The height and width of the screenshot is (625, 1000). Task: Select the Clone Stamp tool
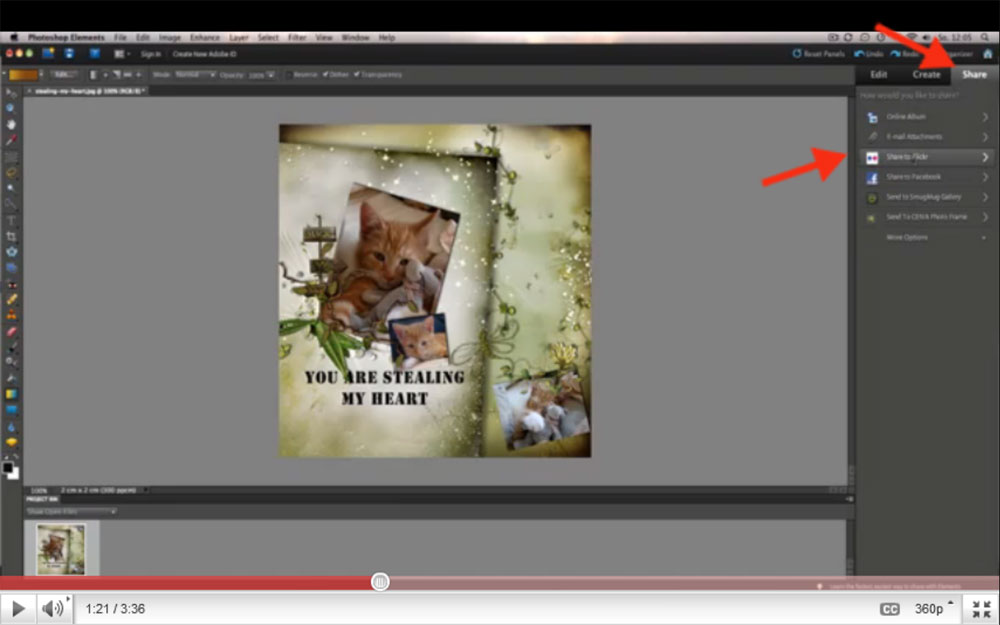[11, 315]
